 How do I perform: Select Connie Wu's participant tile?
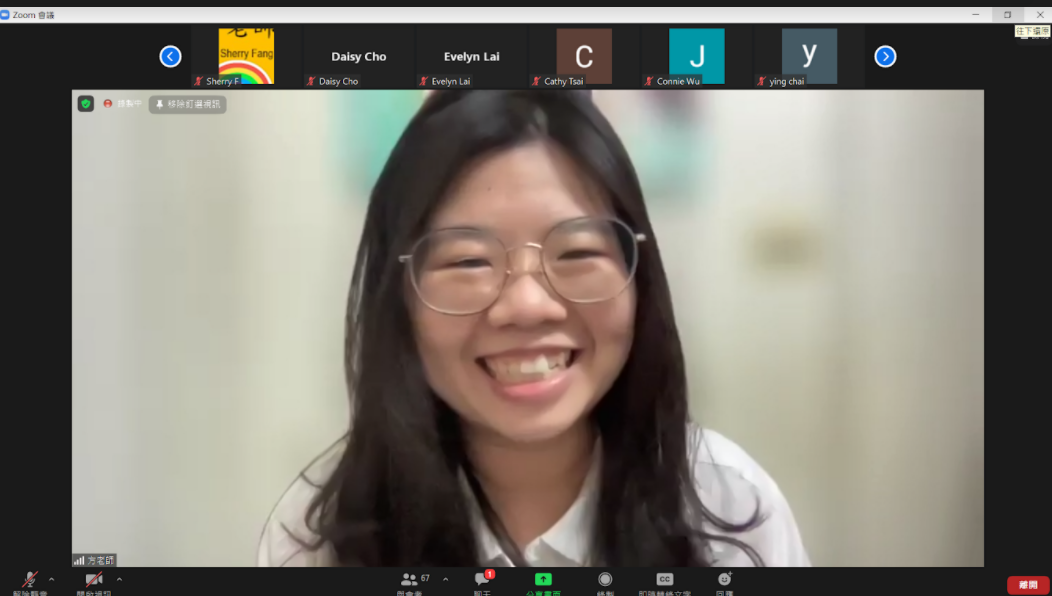[x=696, y=57]
